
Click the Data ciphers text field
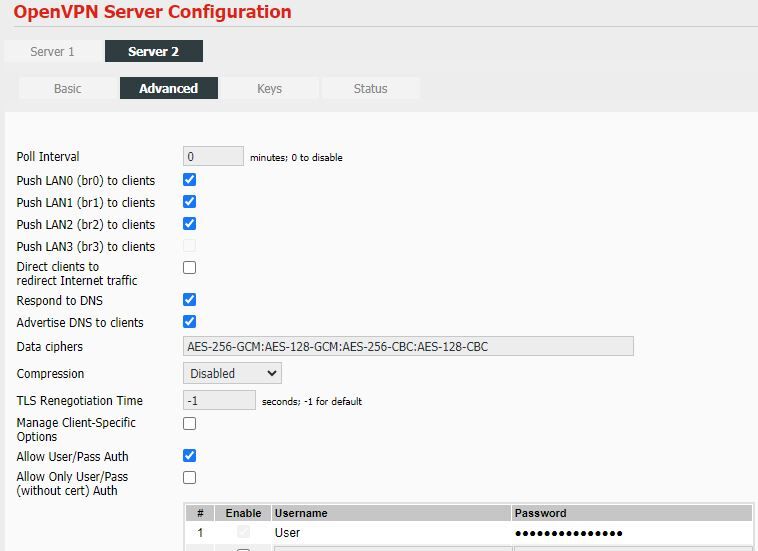tap(408, 346)
